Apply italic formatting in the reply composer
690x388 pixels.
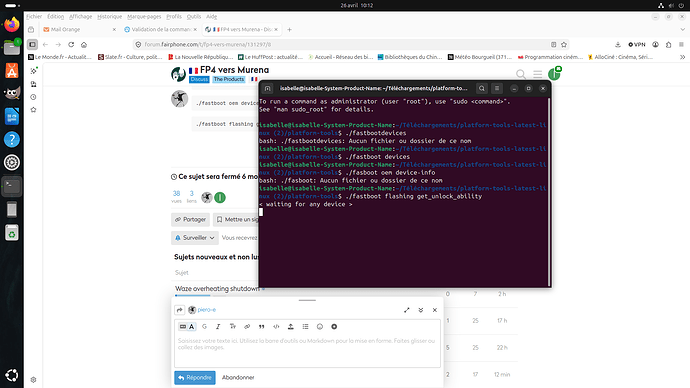[x=218, y=326]
